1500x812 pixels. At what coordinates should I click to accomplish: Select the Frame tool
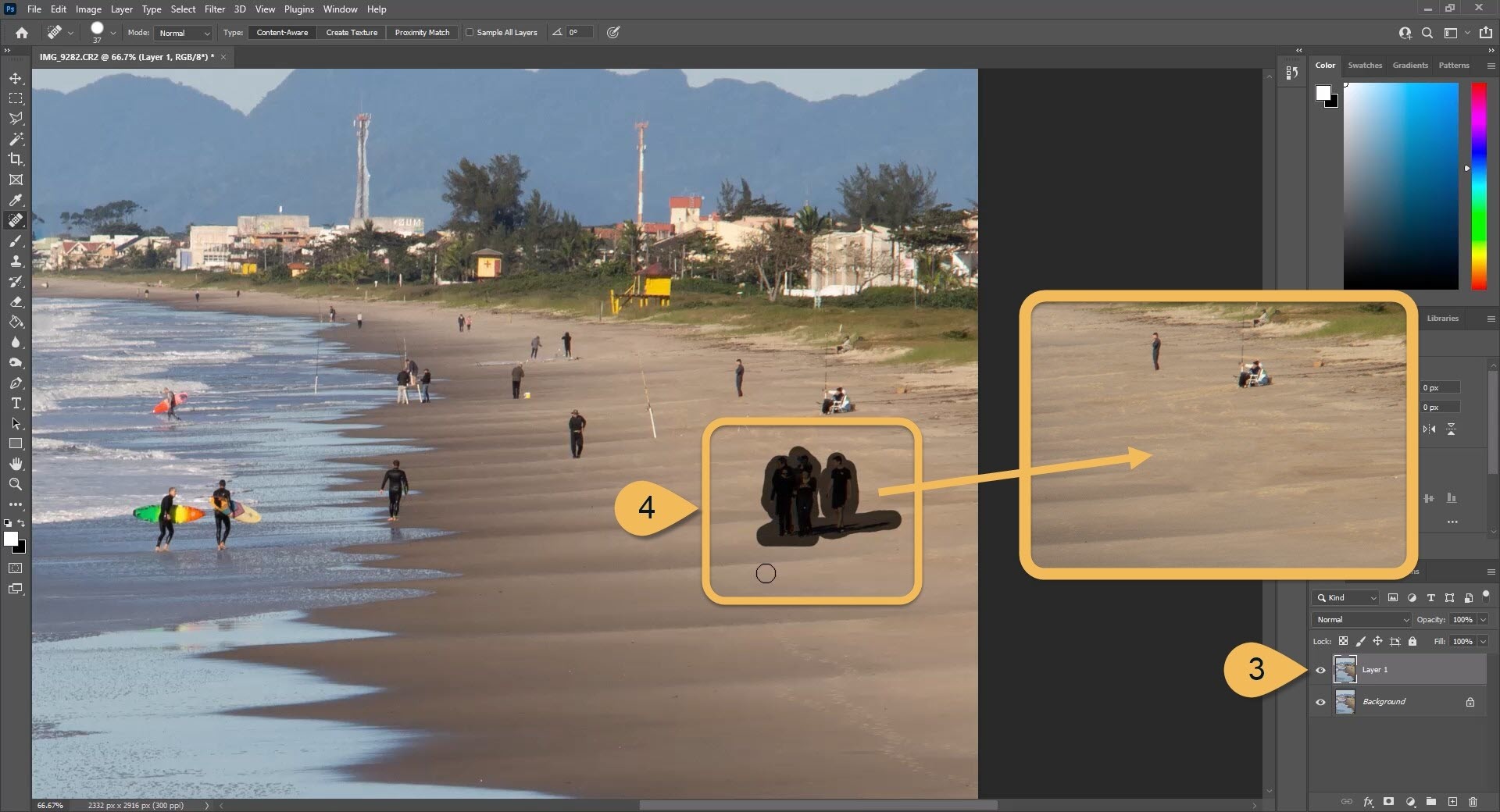[x=16, y=180]
